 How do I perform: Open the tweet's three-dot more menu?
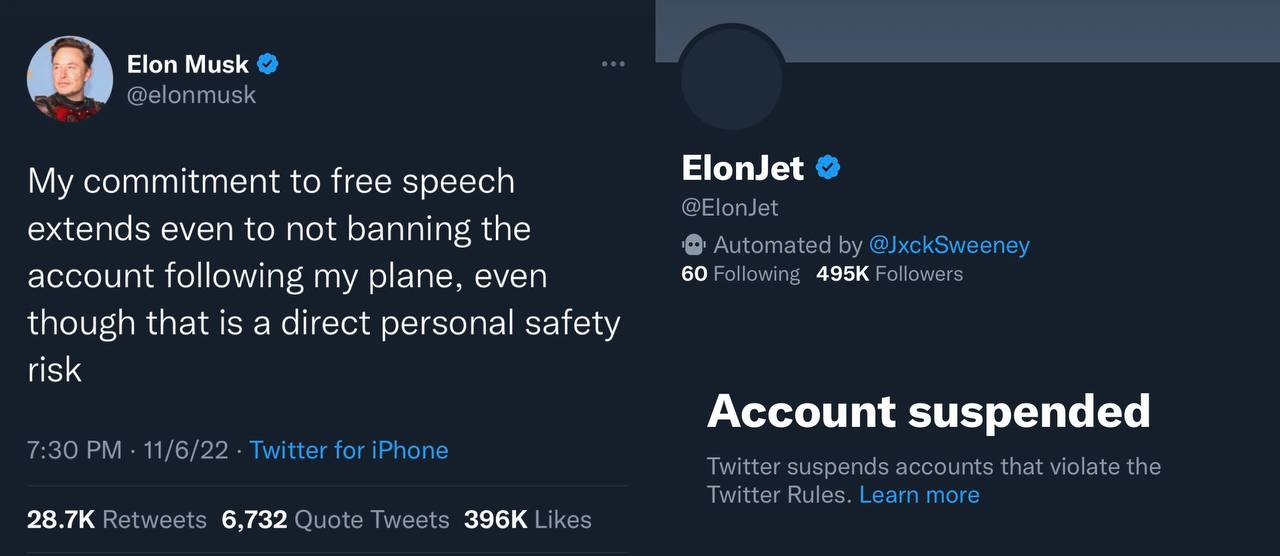[613, 65]
